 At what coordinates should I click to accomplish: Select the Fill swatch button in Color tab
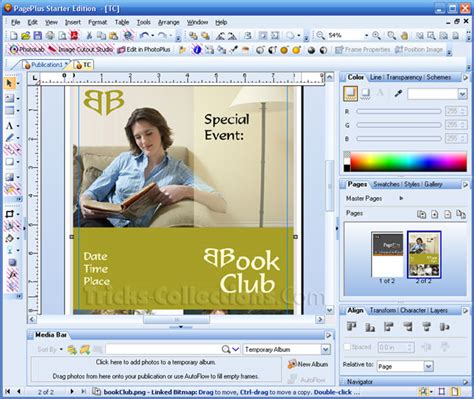[350, 94]
